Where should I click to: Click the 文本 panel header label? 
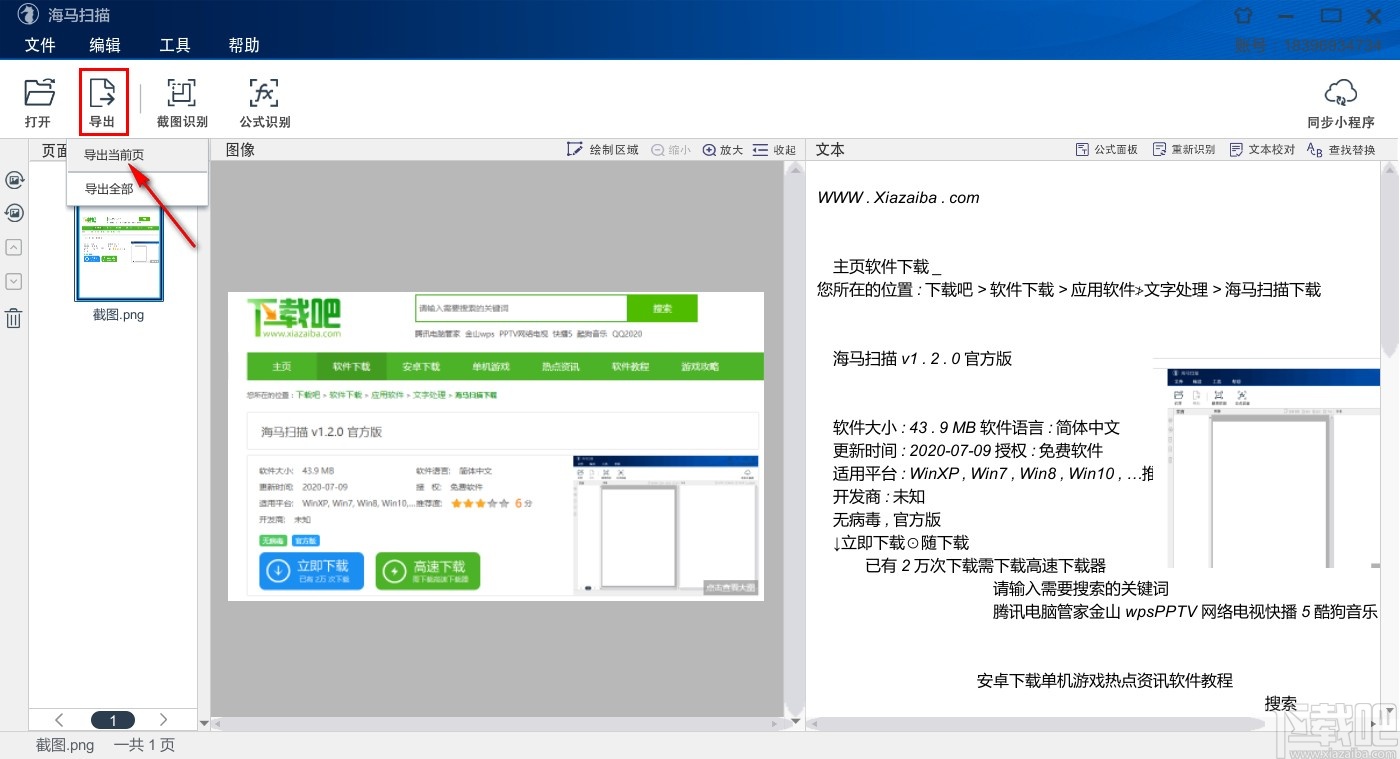tap(830, 150)
